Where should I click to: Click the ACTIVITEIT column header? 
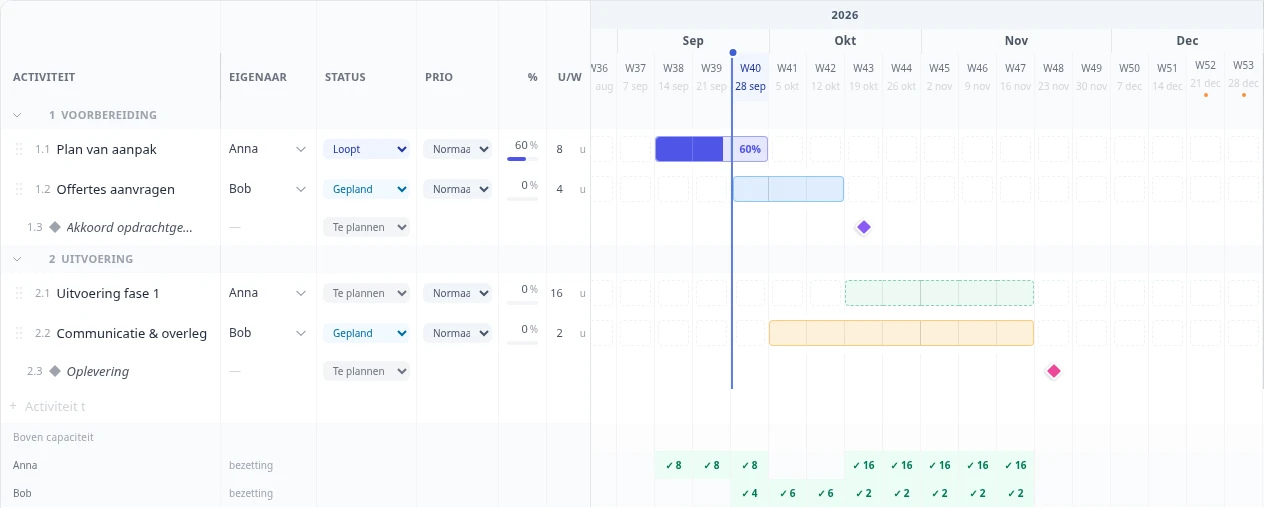coord(44,77)
